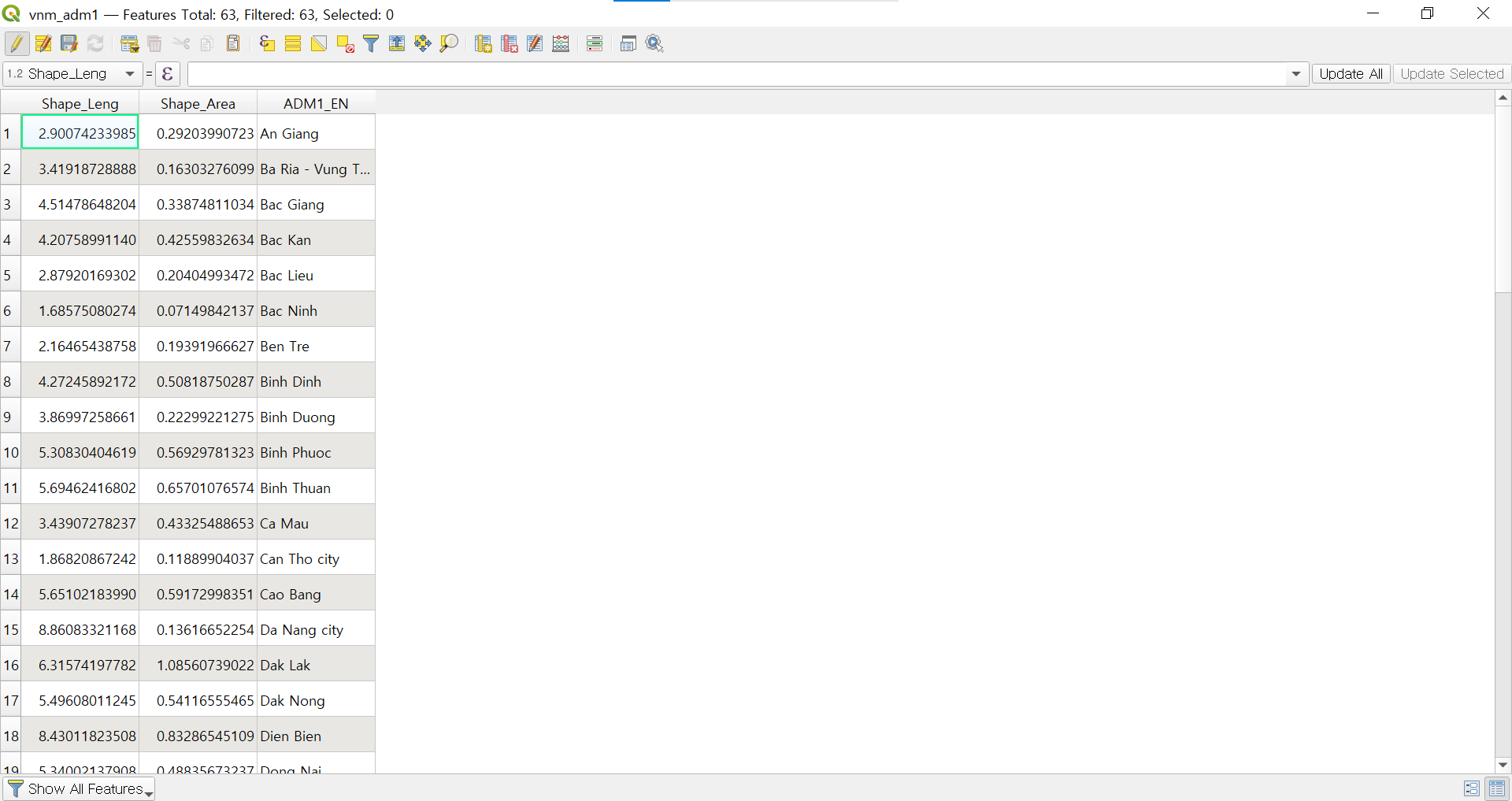
Task: Sort by the Shape_Area column header
Action: point(198,103)
